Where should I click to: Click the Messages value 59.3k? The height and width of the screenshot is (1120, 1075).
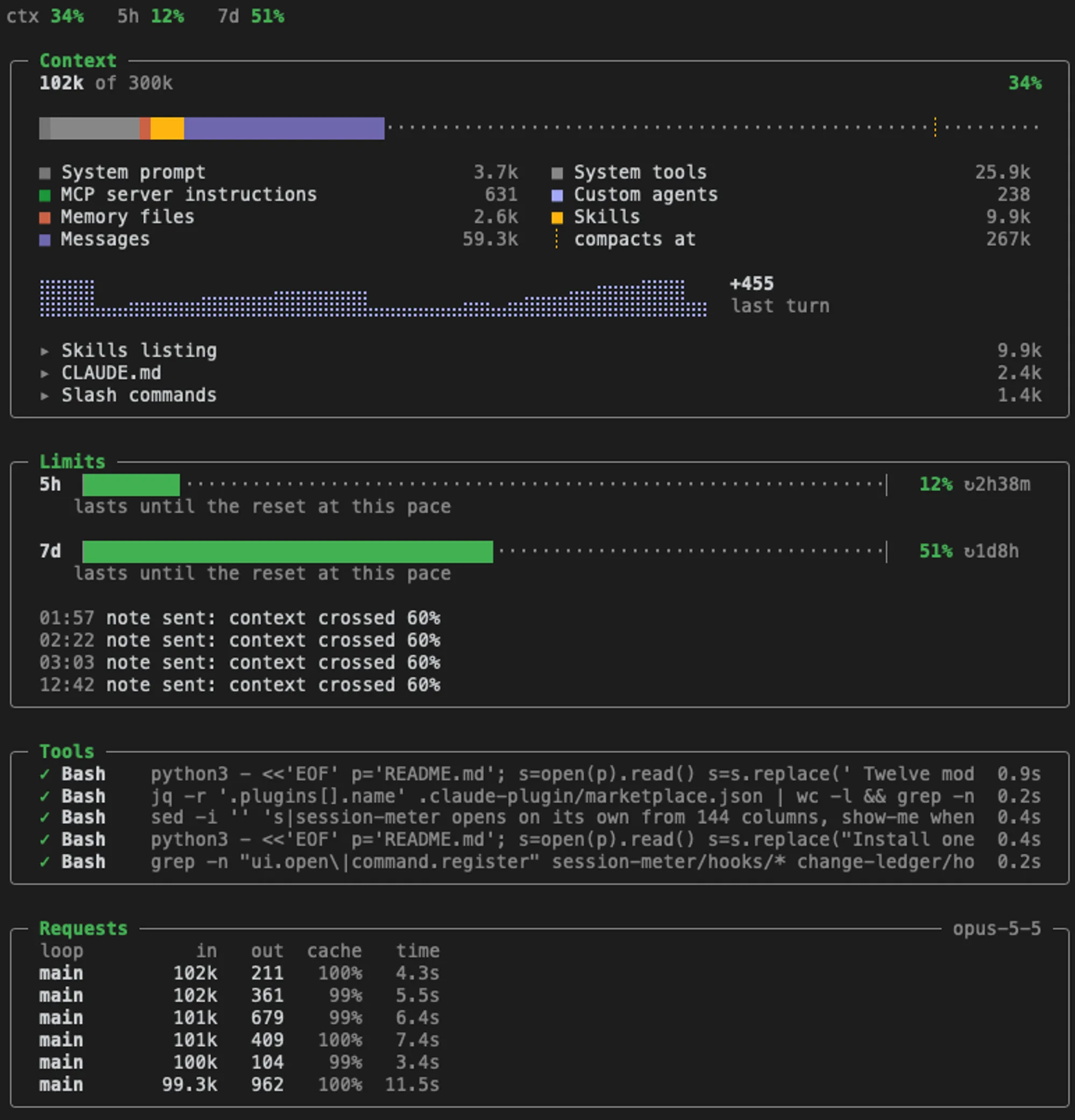click(x=490, y=239)
